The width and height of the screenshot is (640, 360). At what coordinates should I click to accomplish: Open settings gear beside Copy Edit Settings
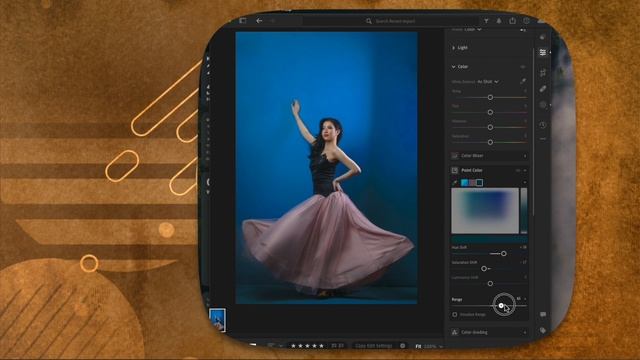pos(403,346)
